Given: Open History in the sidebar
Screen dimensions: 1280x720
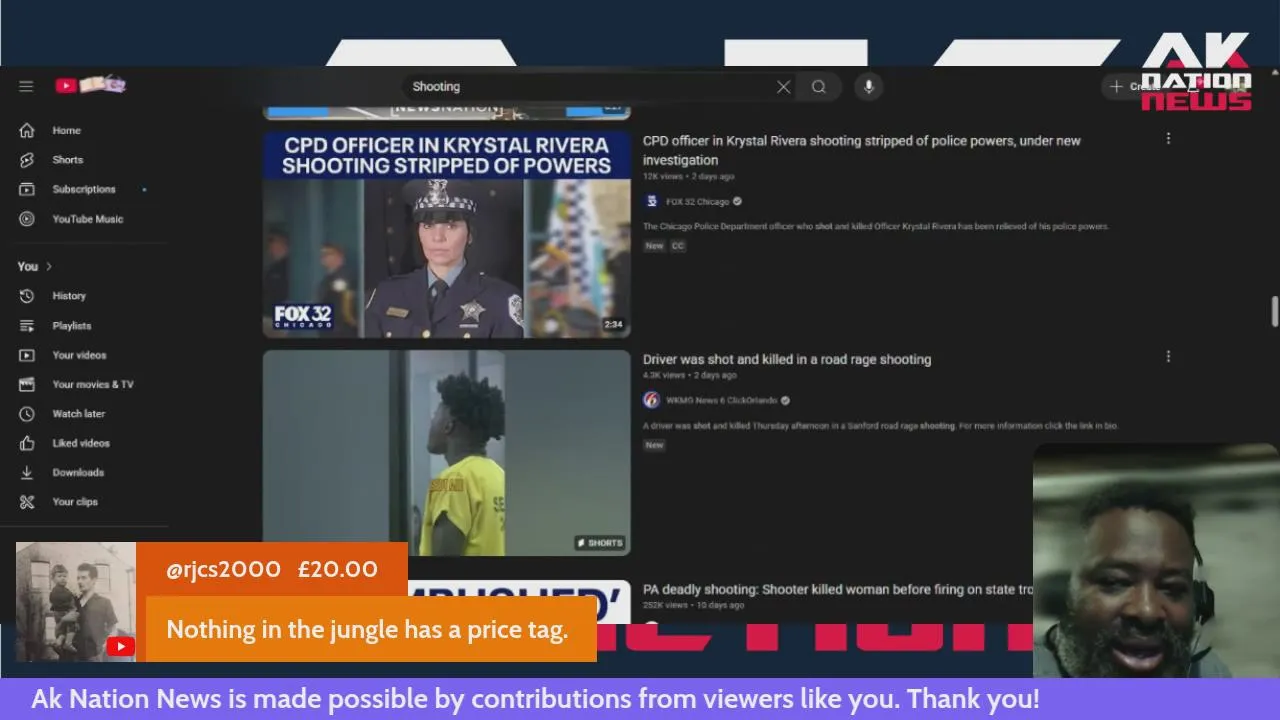Looking at the screenshot, I should click(x=69, y=296).
